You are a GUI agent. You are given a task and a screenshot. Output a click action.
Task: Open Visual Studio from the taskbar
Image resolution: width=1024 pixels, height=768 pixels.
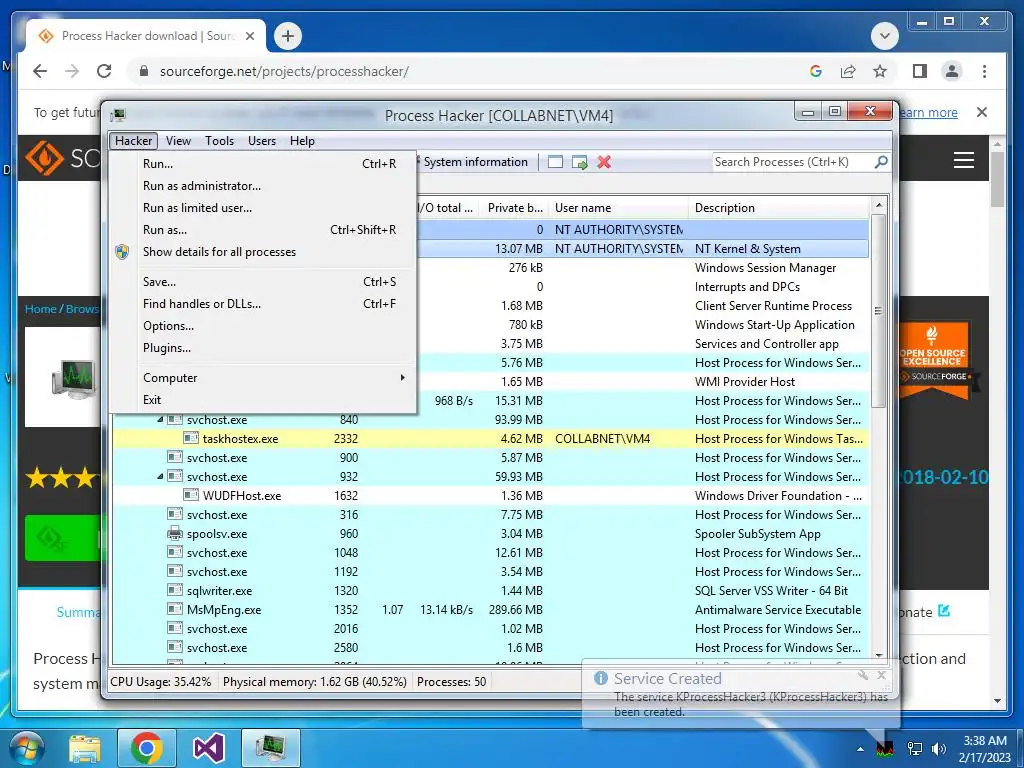point(208,748)
